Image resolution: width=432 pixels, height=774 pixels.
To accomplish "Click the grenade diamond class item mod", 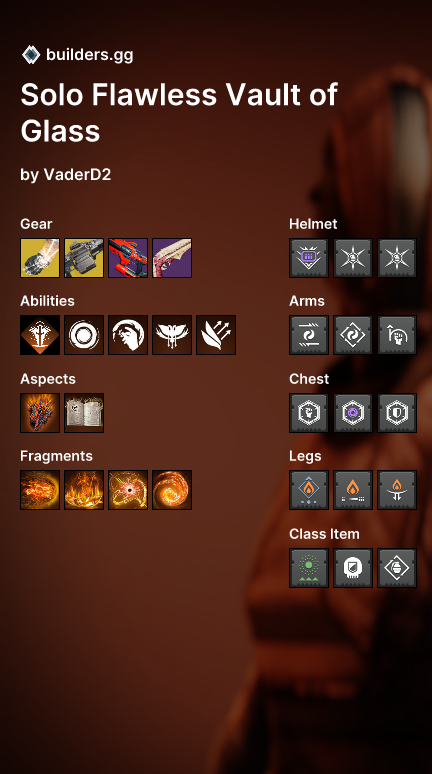I will point(397,568).
